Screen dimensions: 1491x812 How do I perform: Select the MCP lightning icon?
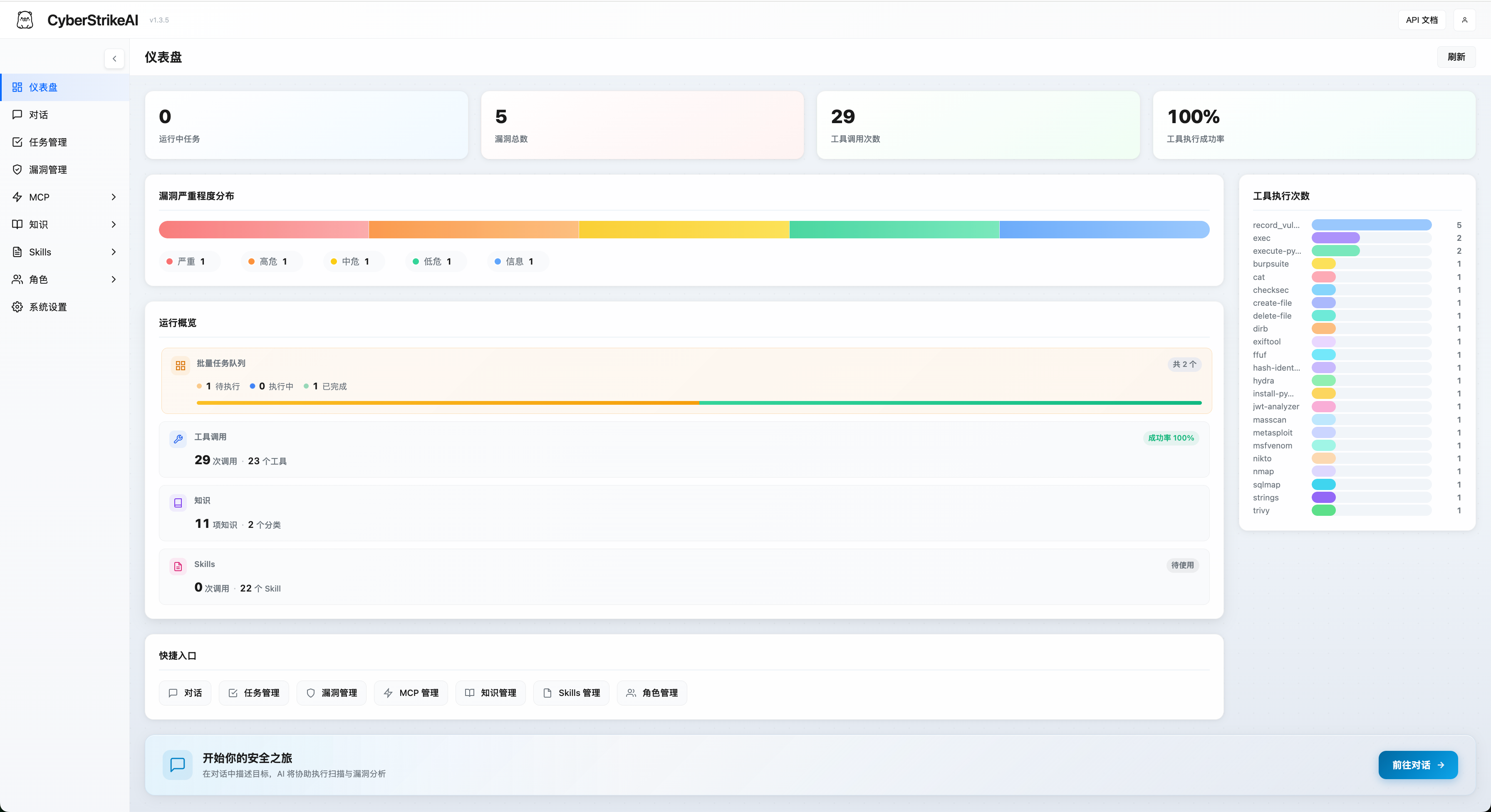[x=17, y=197]
